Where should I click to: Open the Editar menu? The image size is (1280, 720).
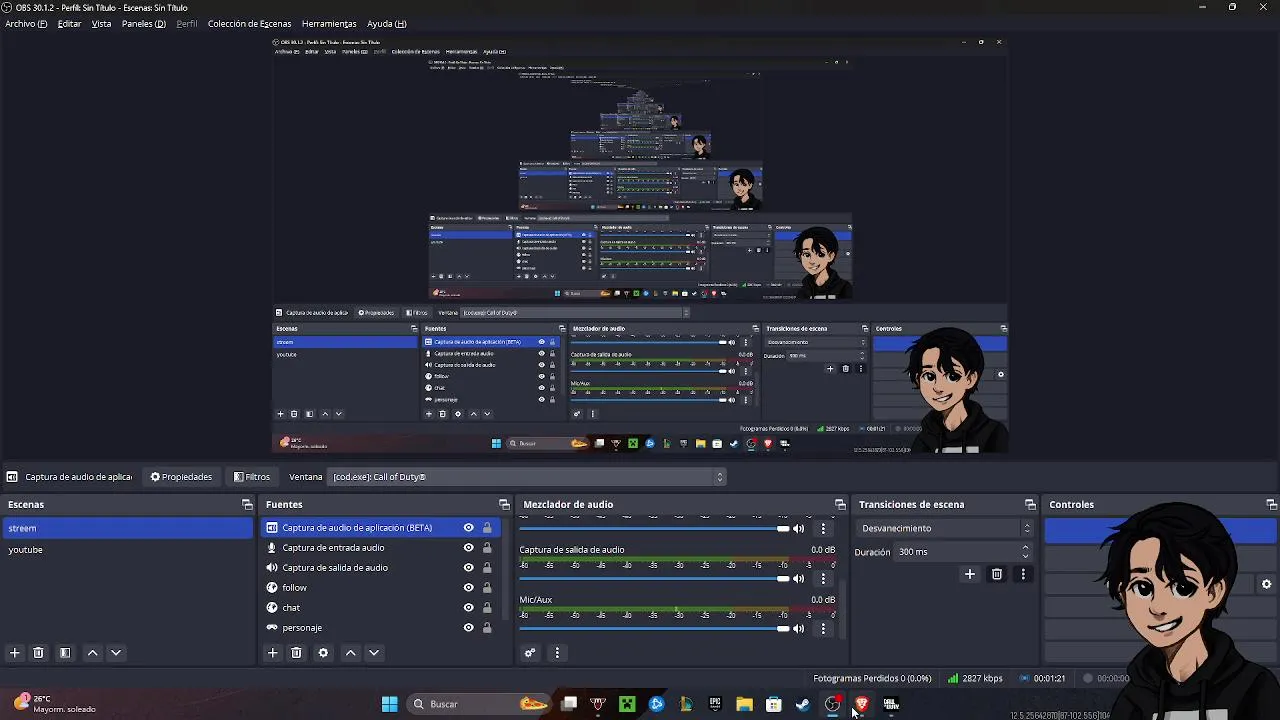click(69, 24)
